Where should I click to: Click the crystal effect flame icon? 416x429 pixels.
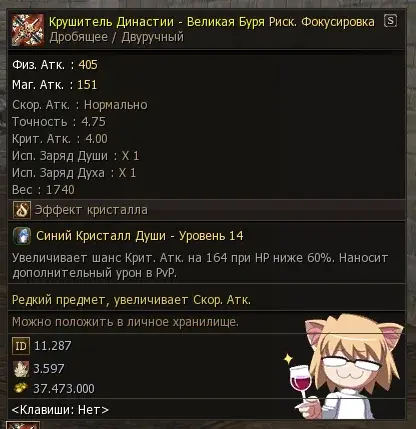(x=22, y=210)
